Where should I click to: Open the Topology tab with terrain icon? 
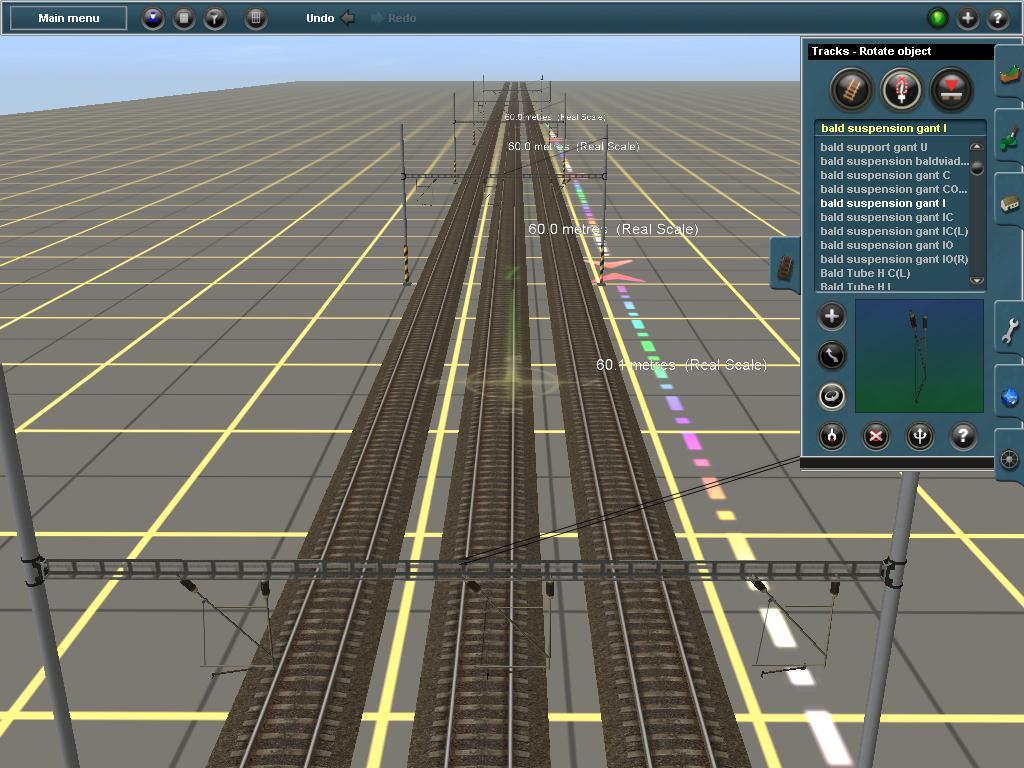1010,73
